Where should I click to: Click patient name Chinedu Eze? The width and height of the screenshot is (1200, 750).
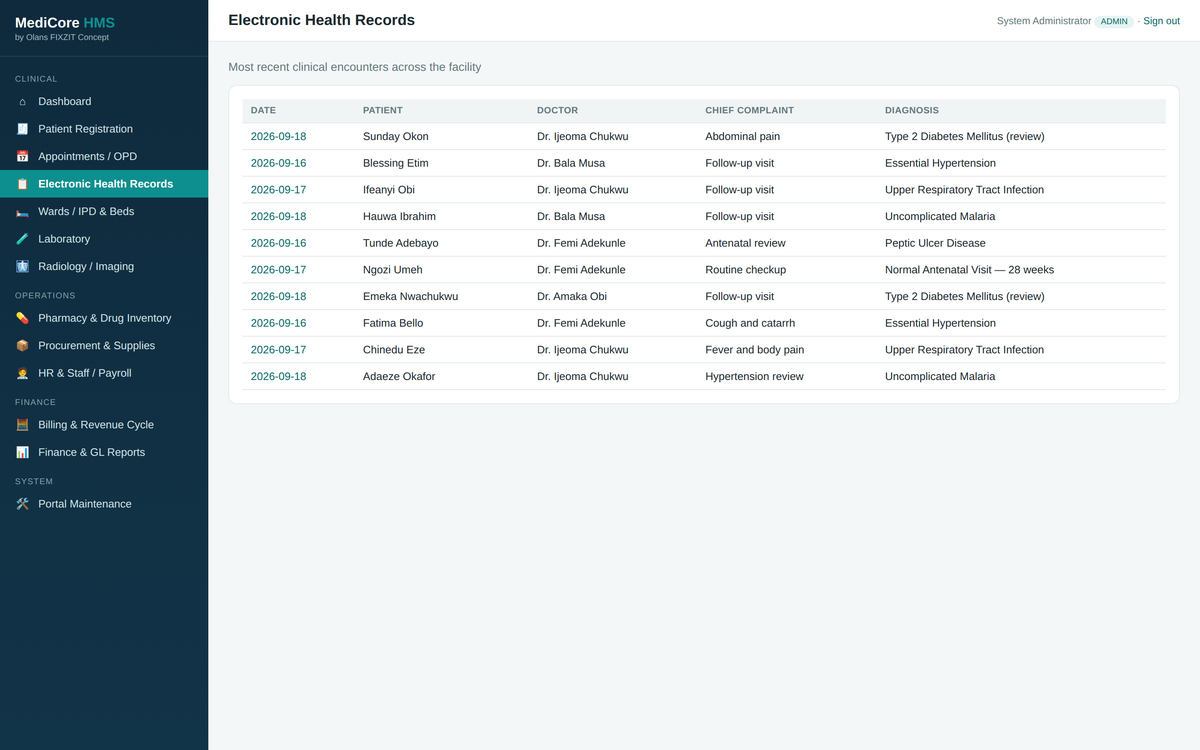point(394,350)
